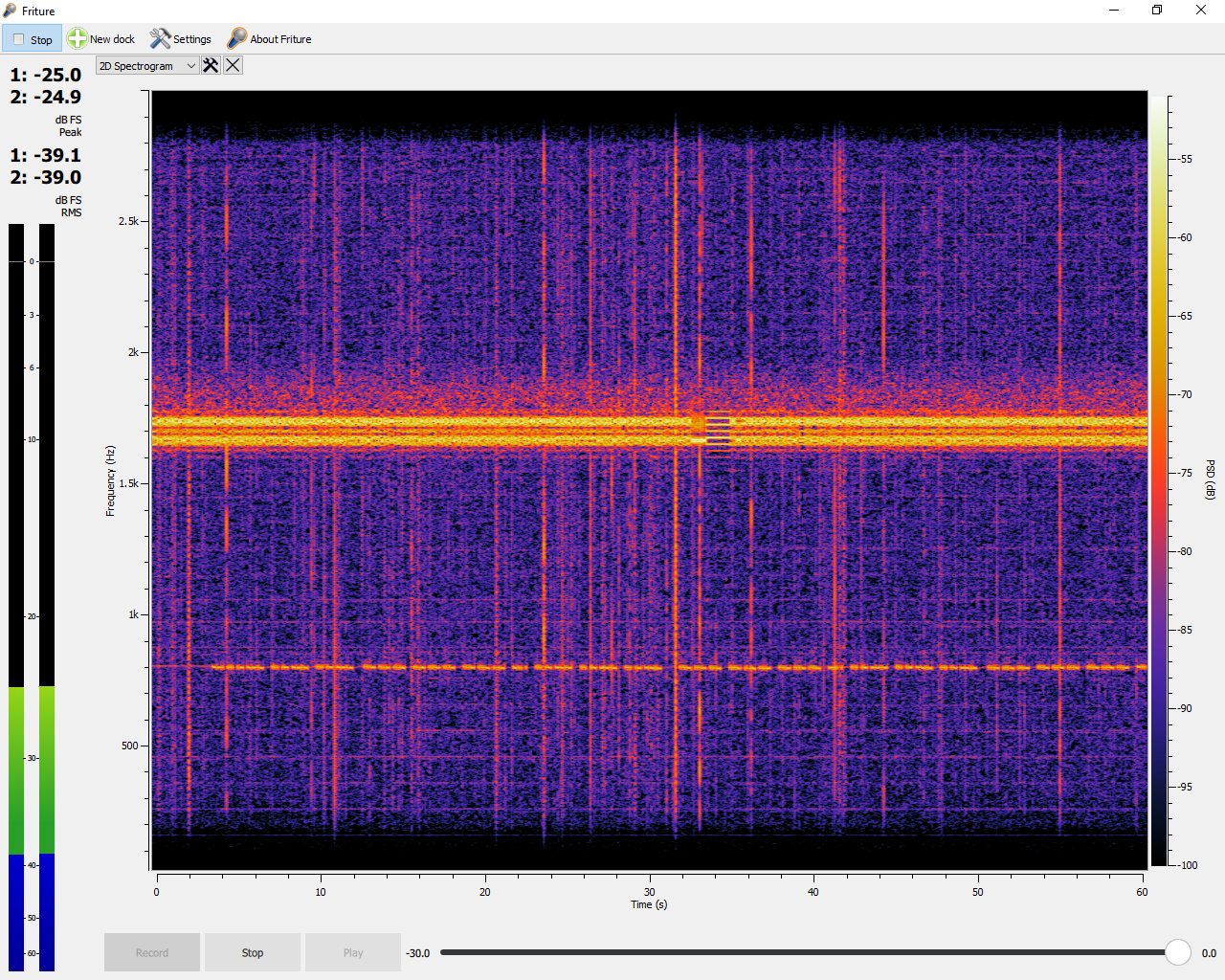
Task: Expand the 2D Spectrogram widget dropdown
Action: [146, 66]
